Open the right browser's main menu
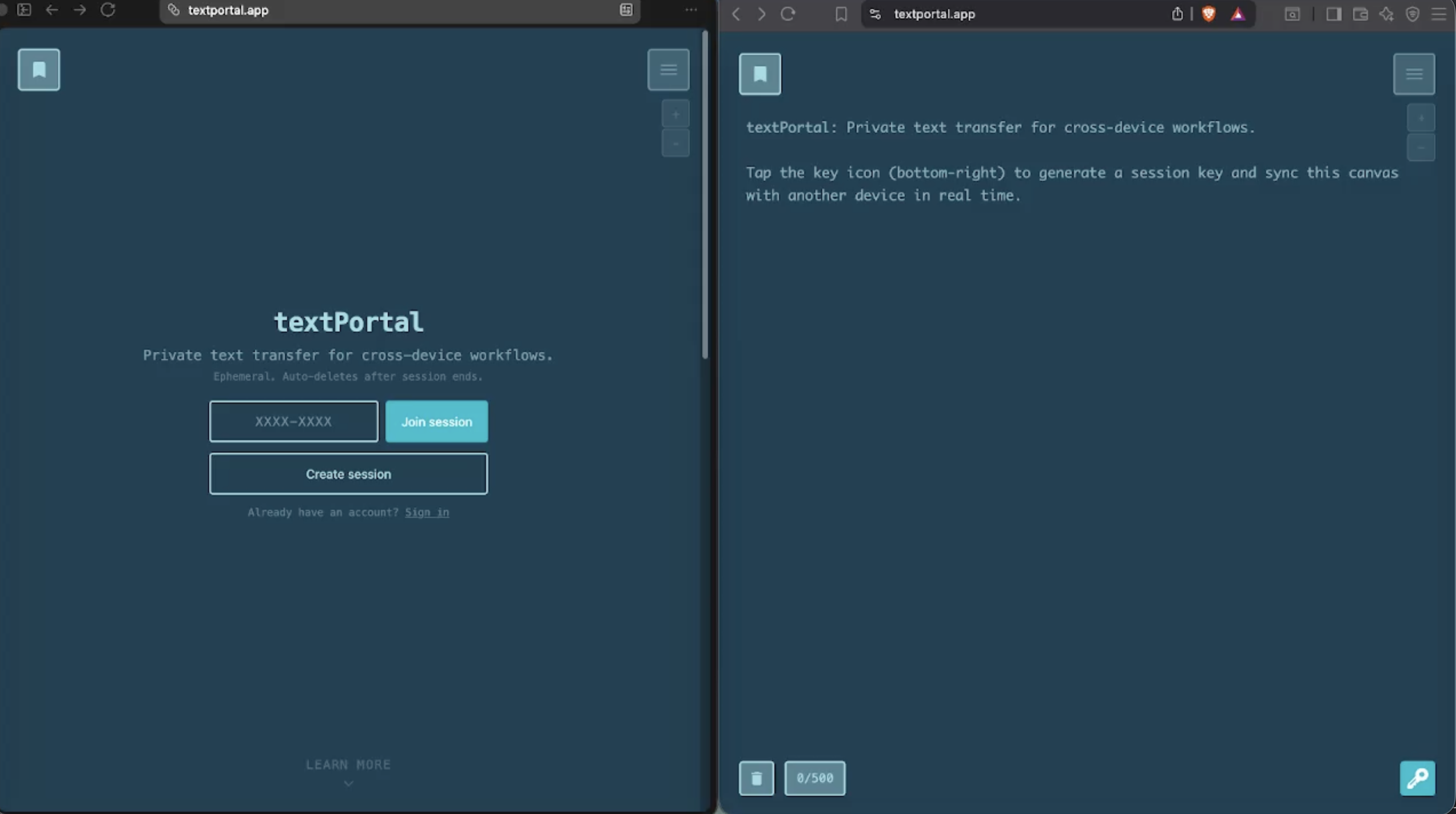Image resolution: width=1456 pixels, height=814 pixels. tap(1439, 14)
